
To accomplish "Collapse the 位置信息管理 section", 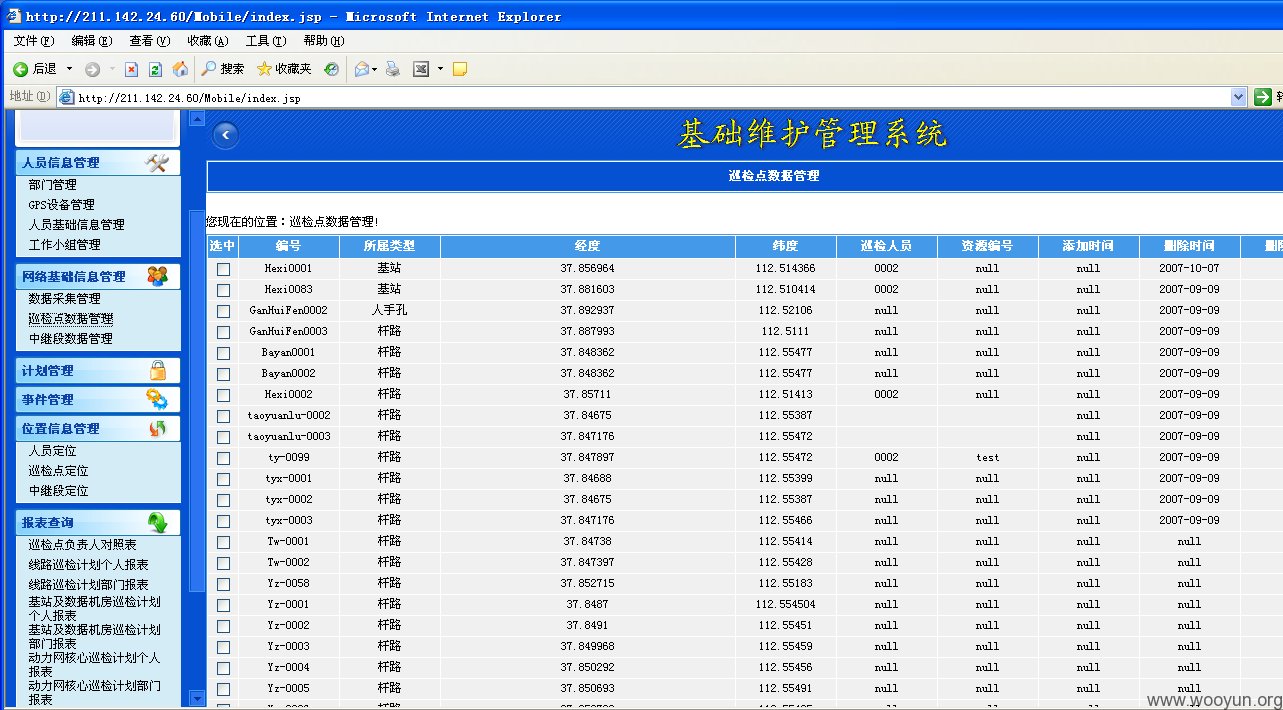I will (98, 428).
